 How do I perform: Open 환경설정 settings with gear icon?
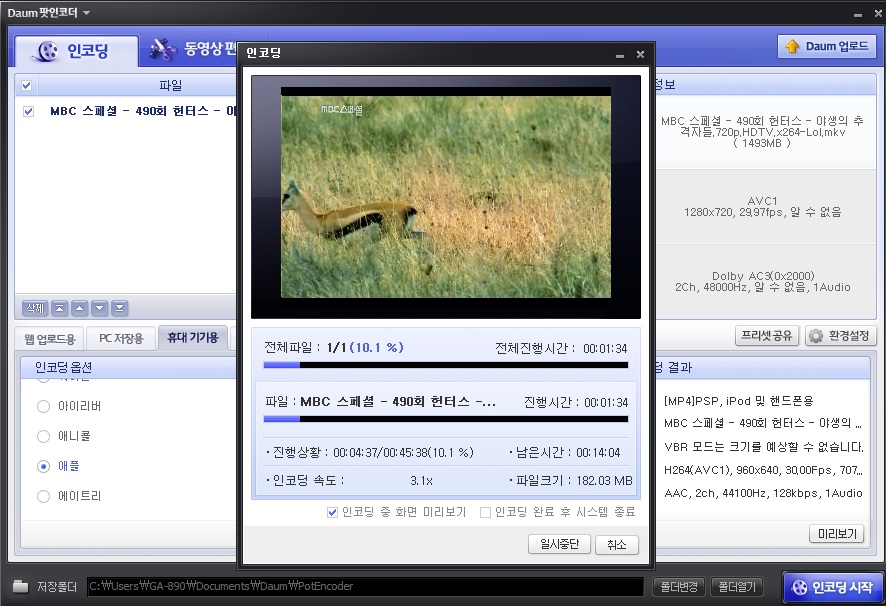coord(841,336)
